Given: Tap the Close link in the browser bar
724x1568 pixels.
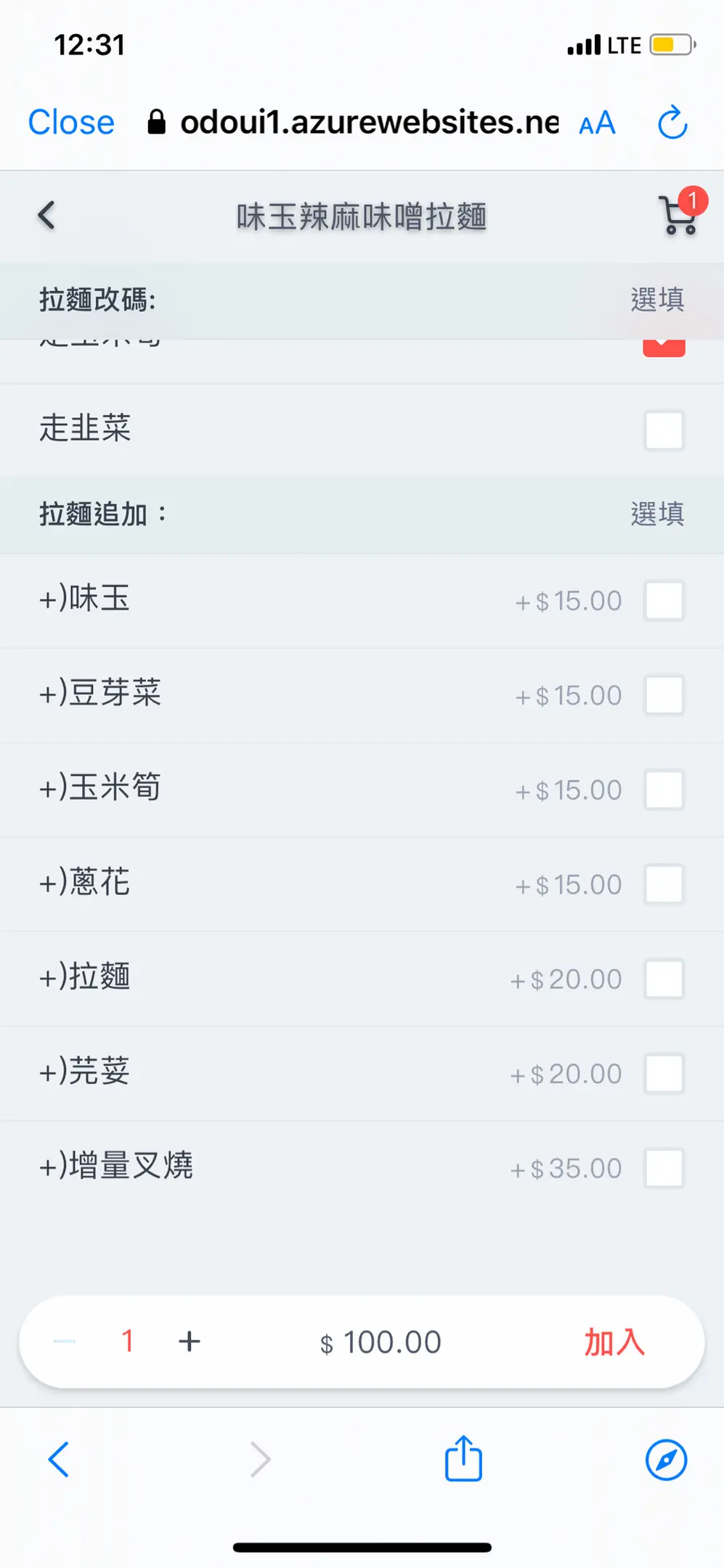Looking at the screenshot, I should [x=71, y=122].
